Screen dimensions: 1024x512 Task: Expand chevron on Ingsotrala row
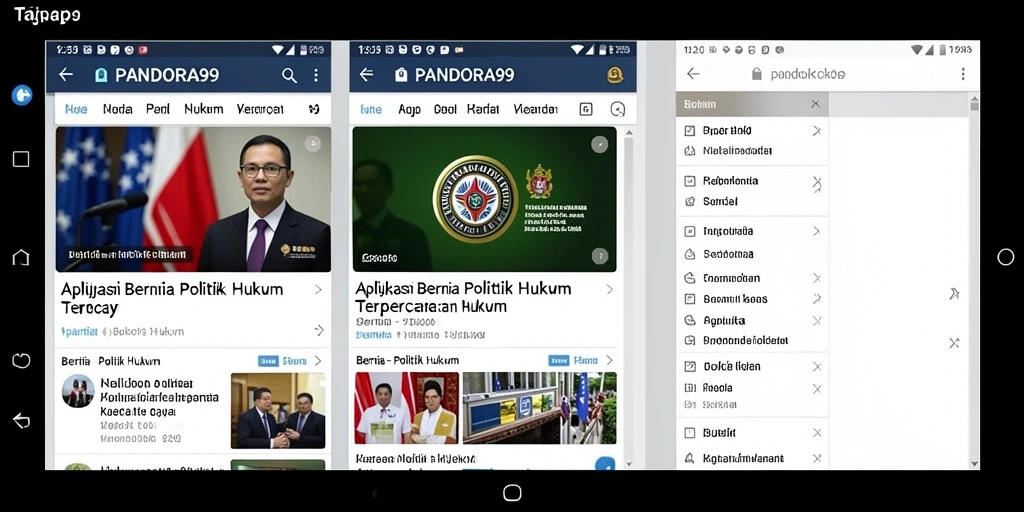pos(816,231)
